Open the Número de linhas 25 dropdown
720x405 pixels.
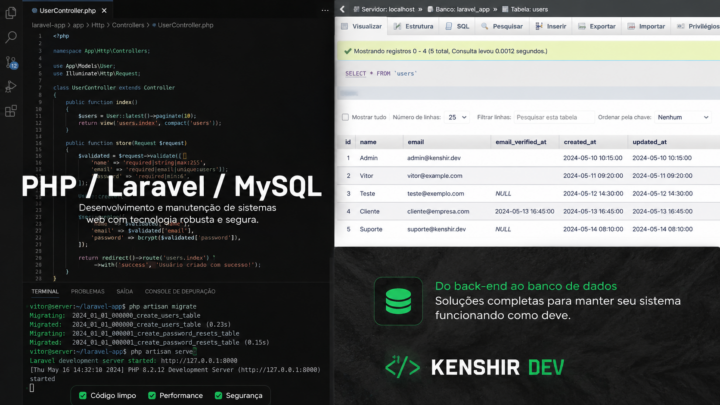[x=457, y=117]
